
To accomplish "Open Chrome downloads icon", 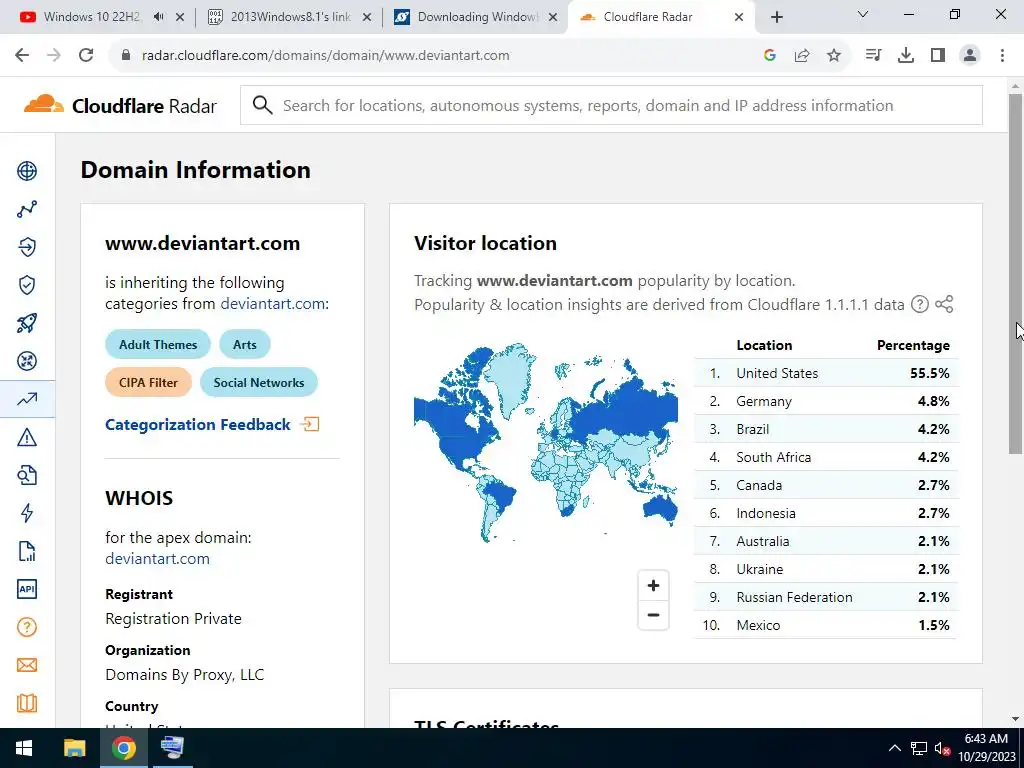I will pyautogui.click(x=906, y=56).
